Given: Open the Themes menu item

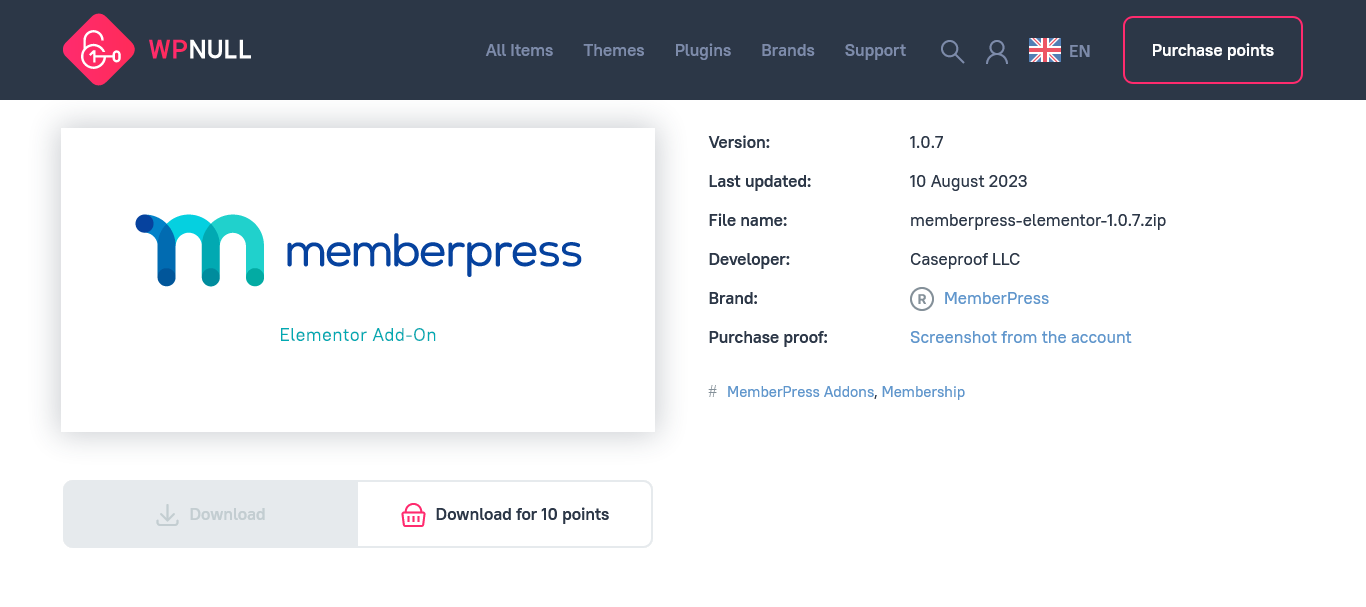Looking at the screenshot, I should 614,51.
